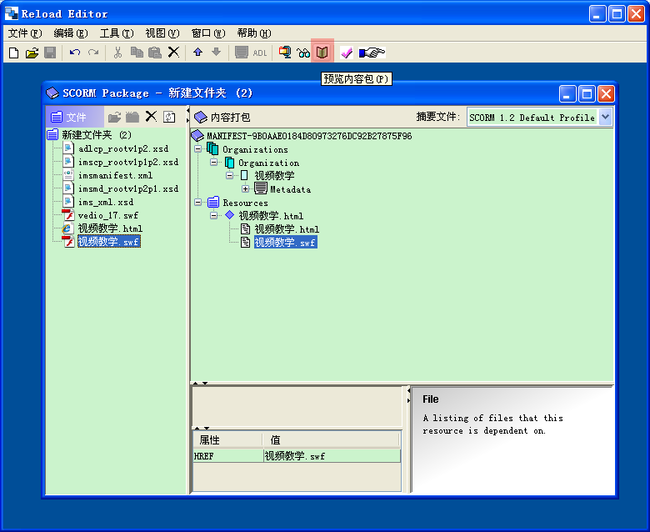Image resolution: width=650 pixels, height=532 pixels.
Task: Select 视频教学.swf in the manifest tree
Action: click(286, 243)
